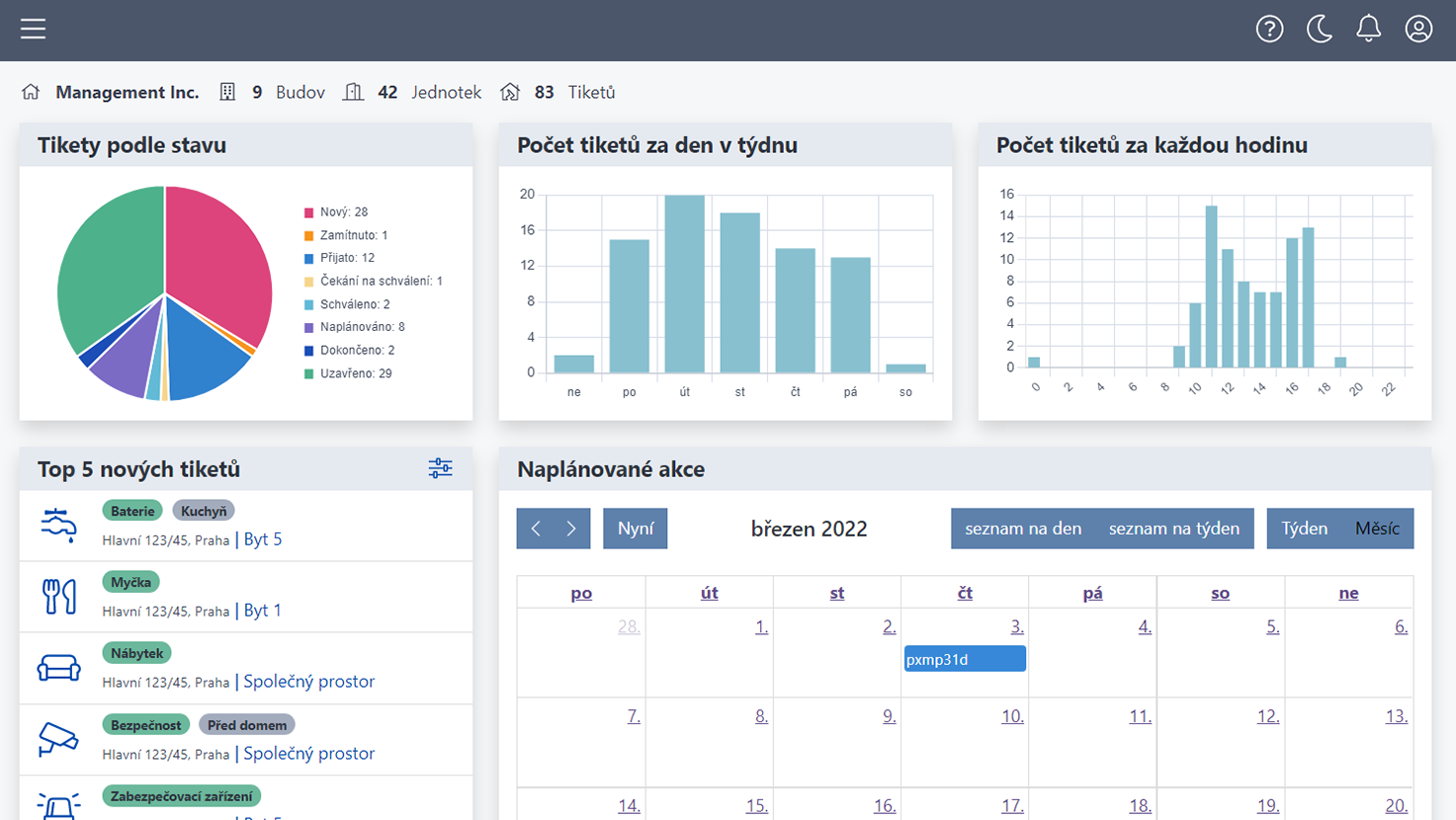Viewport: 1456px width, 820px height.
Task: Toggle the Dokončeno legend entry
Action: (x=350, y=351)
